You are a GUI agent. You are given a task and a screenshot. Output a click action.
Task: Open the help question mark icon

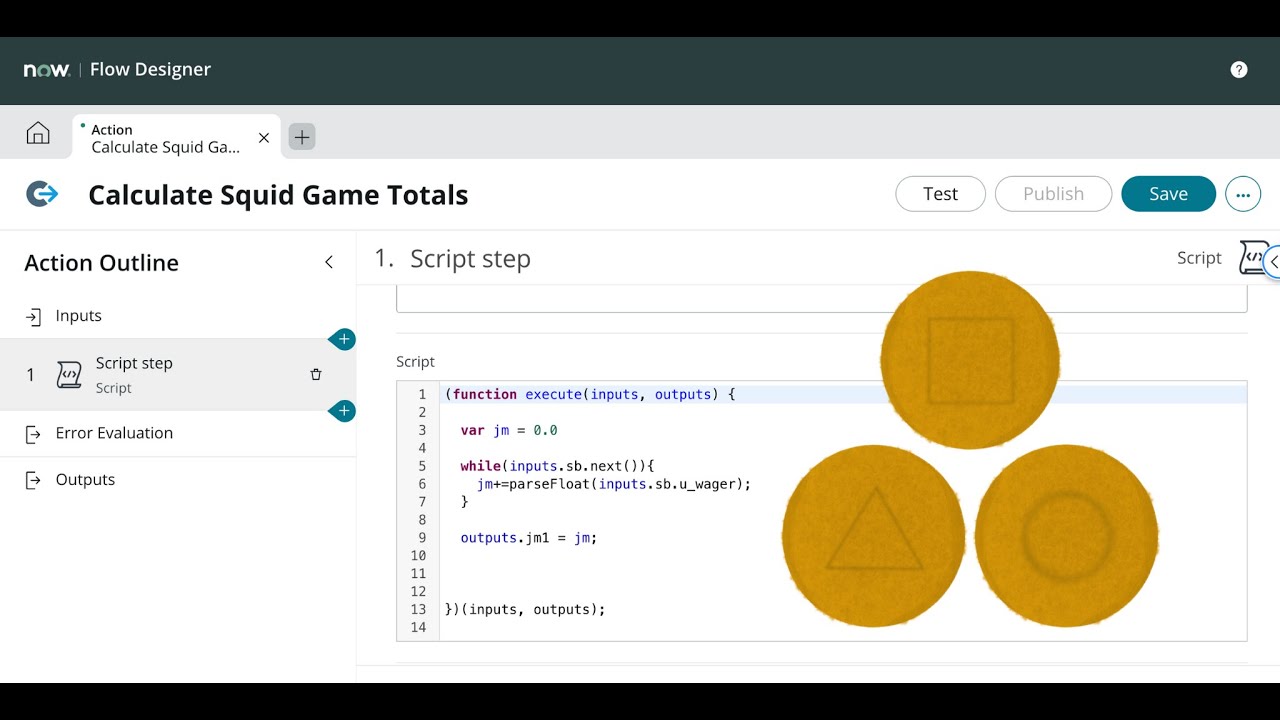pyautogui.click(x=1239, y=69)
